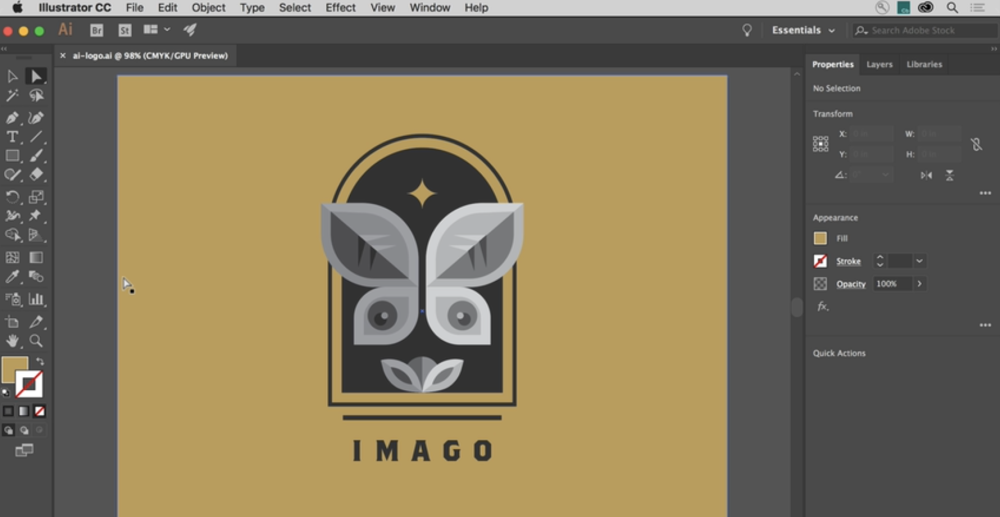The image size is (1000, 517).
Task: Open Adobe Bridge from the Br icon
Action: (x=97, y=30)
